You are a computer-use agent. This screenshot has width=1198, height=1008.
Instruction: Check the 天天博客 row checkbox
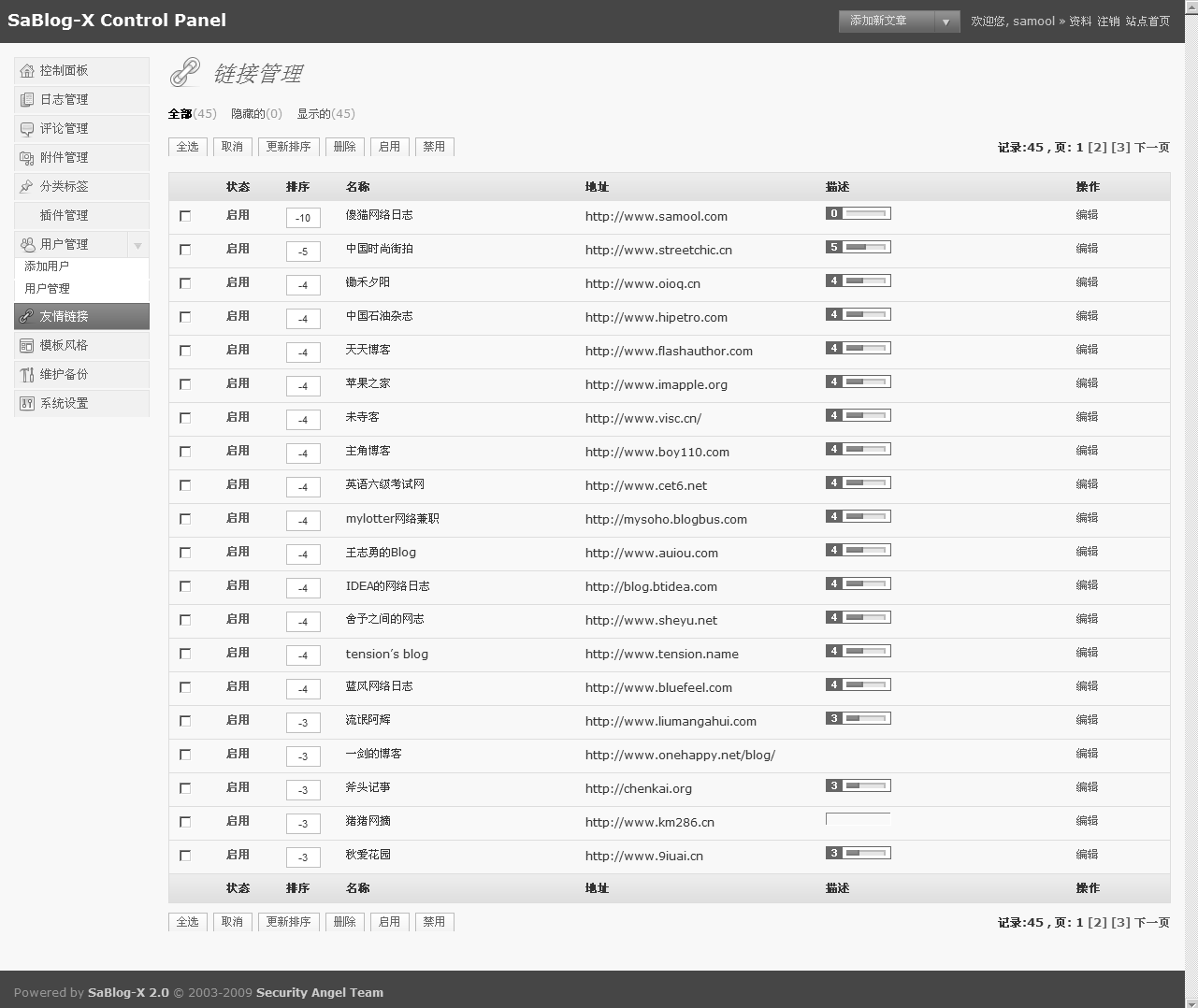[x=185, y=351]
